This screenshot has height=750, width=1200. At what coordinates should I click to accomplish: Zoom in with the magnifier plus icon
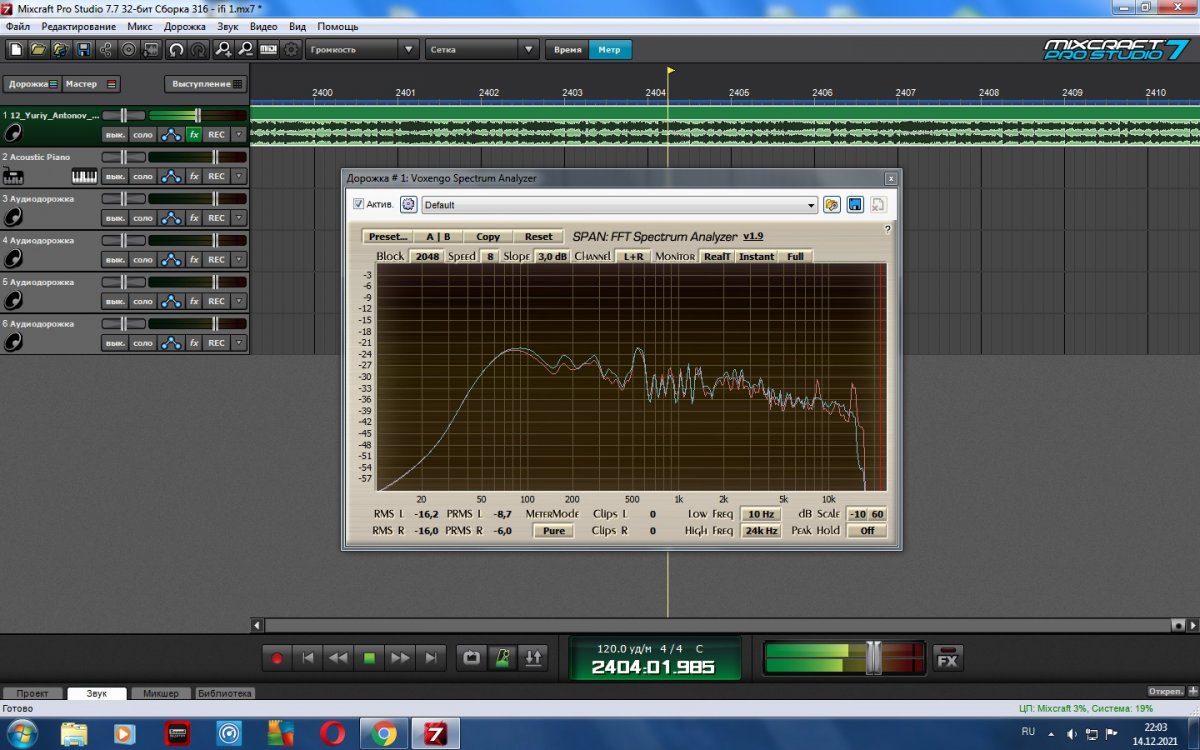(223, 49)
